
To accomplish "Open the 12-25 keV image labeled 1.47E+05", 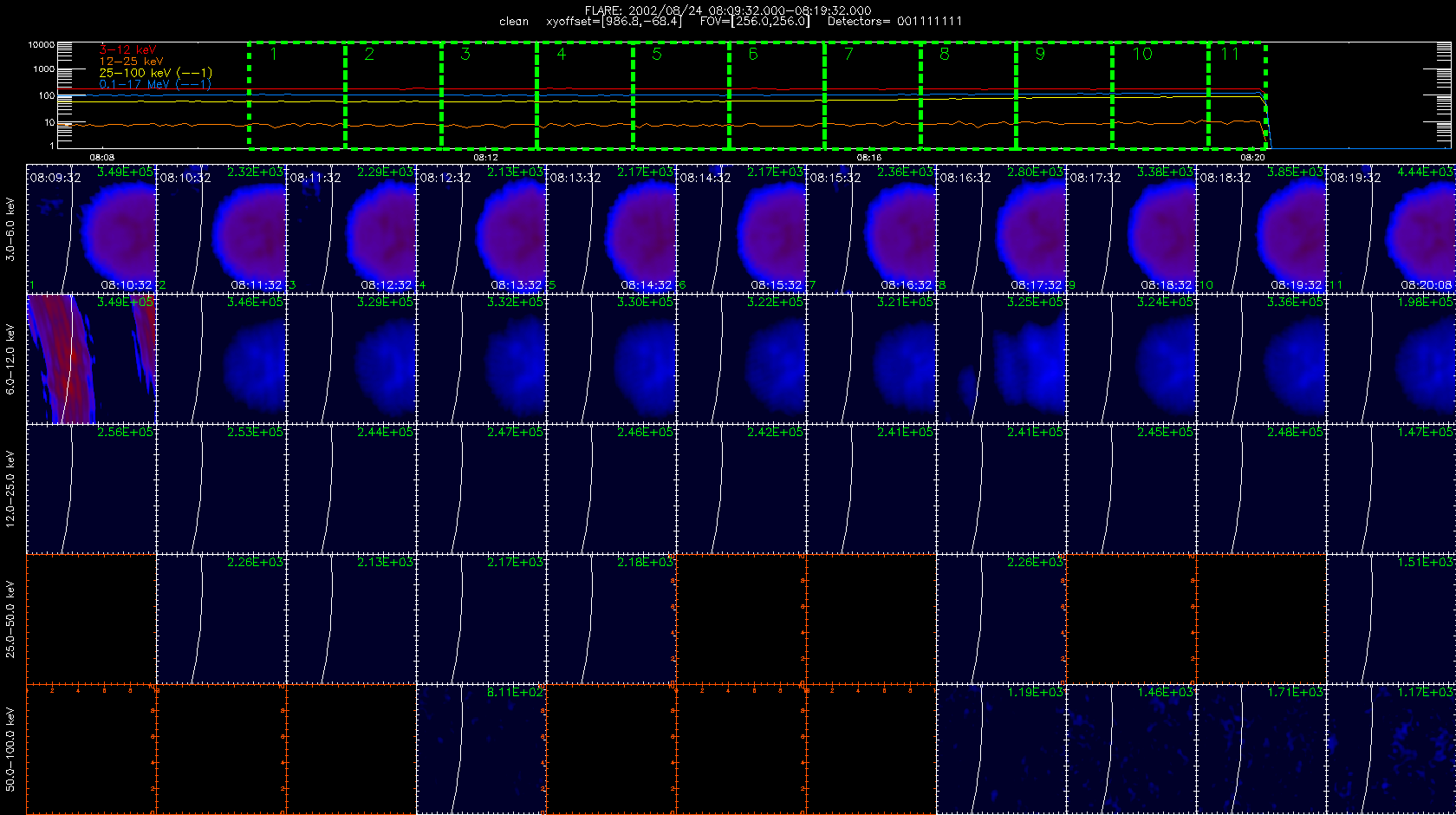I will pos(1391,489).
